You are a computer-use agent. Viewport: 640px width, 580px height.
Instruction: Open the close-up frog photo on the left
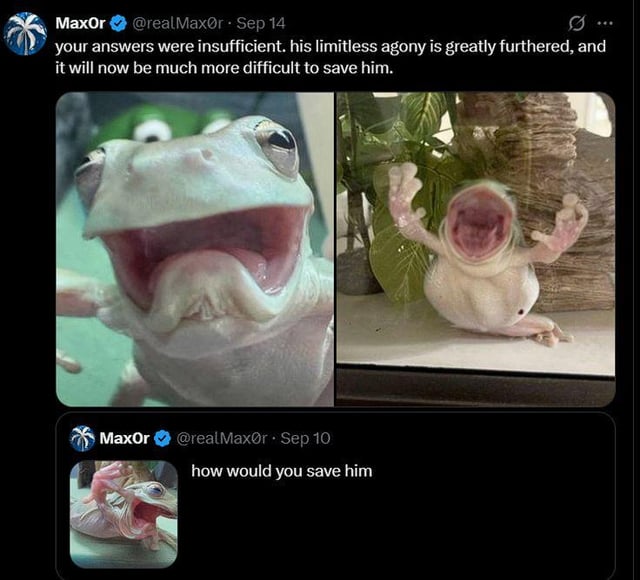(x=195, y=249)
